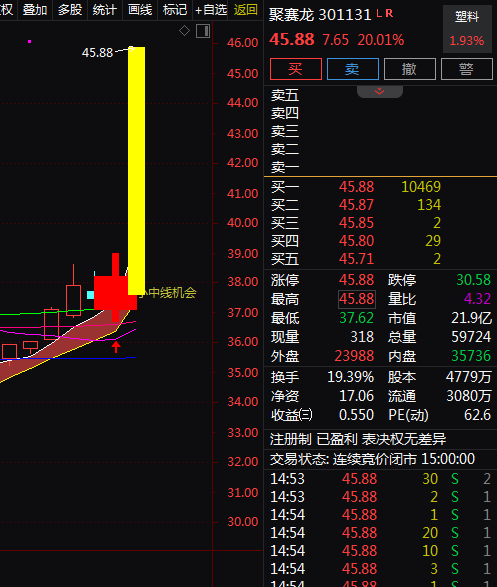Toggle the side panel layout icon
The width and height of the screenshot is (497, 587).
pos(203,31)
